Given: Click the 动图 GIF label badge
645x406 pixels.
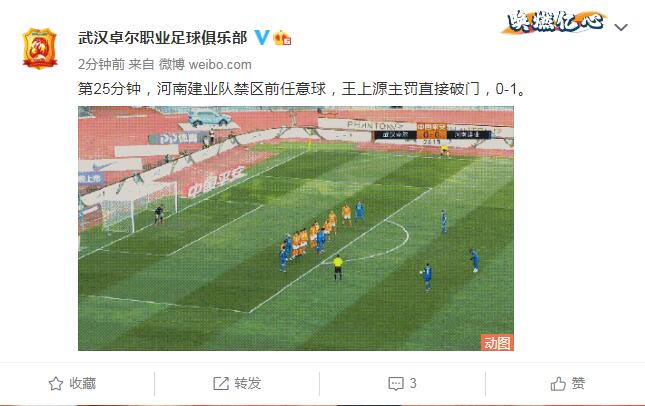Looking at the screenshot, I should pos(497,342).
